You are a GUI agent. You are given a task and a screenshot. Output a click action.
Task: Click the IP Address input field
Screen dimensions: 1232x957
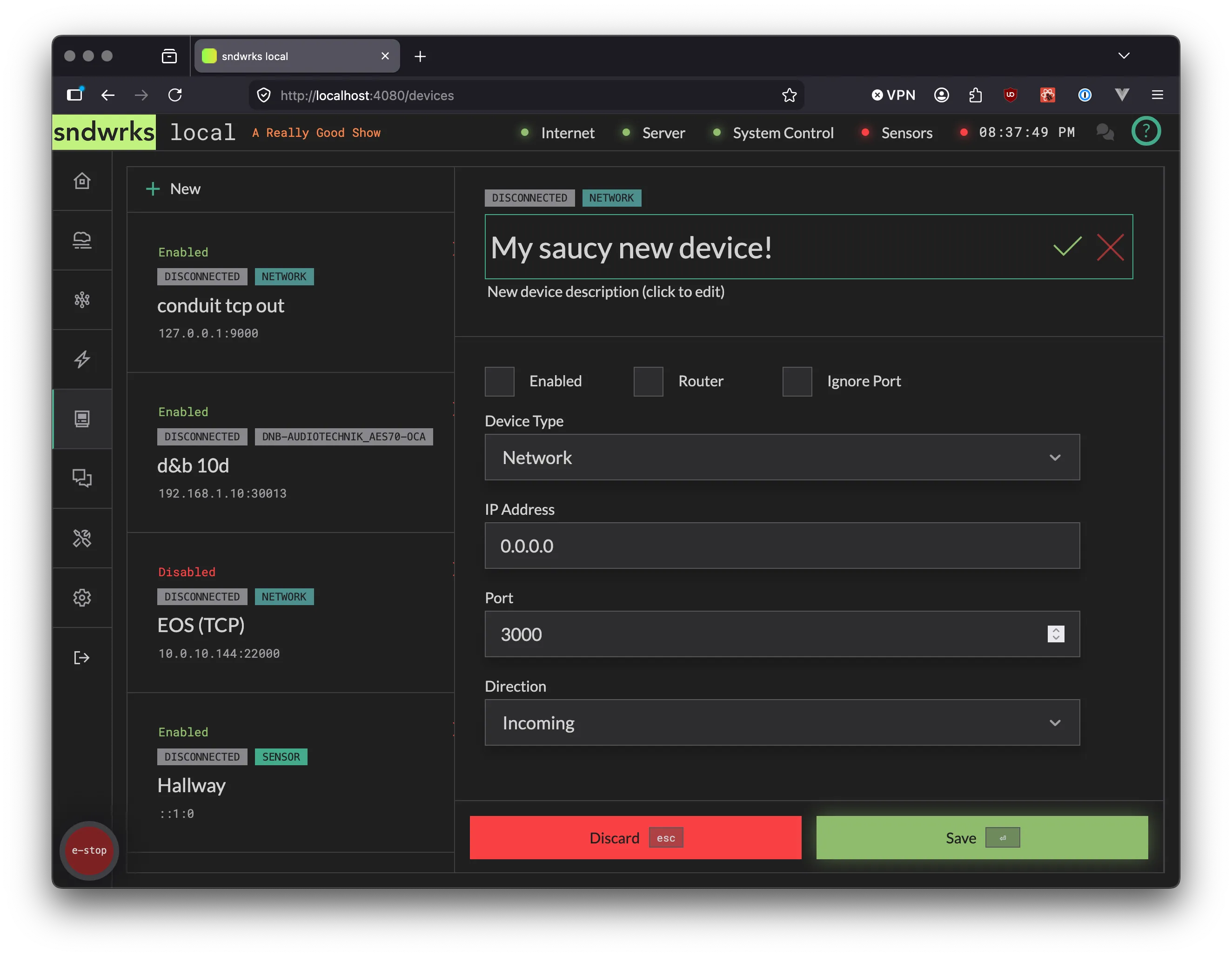coord(782,546)
